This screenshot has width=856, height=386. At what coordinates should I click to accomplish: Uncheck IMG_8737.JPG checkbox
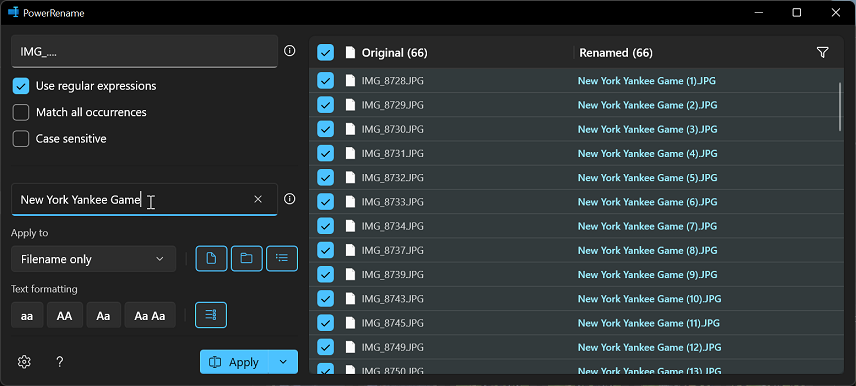(x=325, y=250)
